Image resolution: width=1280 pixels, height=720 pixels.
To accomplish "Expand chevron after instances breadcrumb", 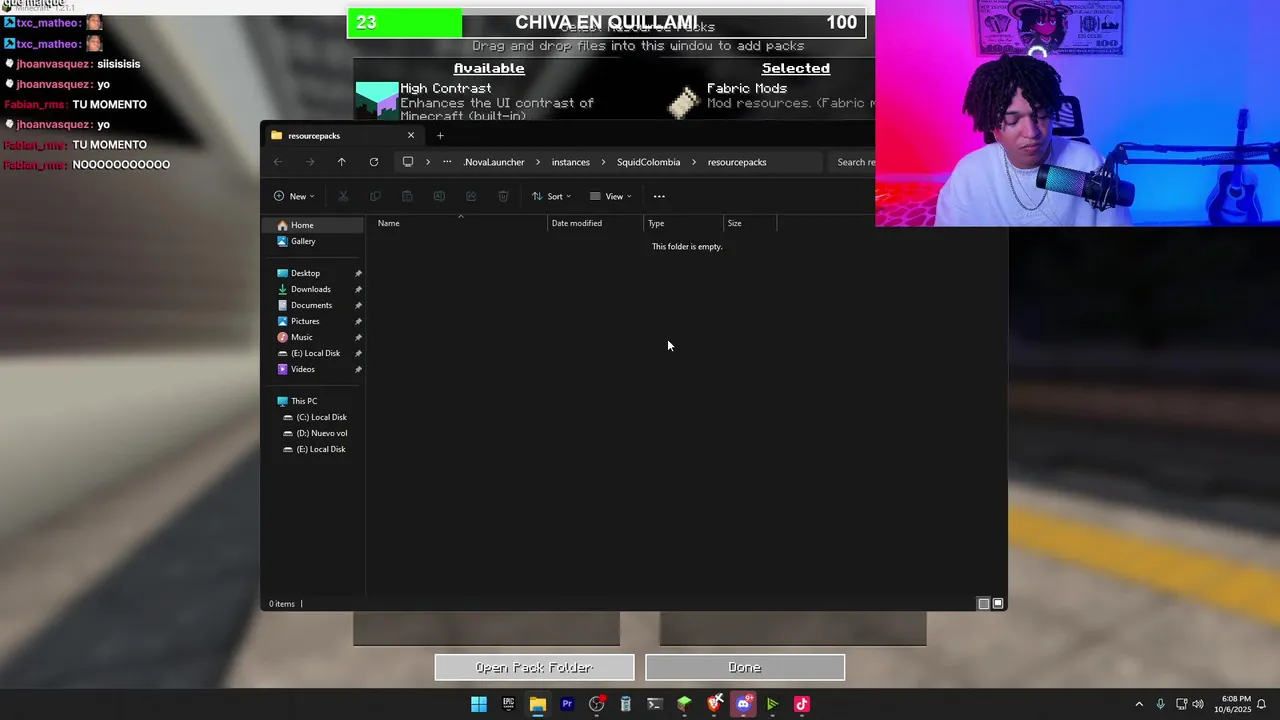I will [604, 162].
